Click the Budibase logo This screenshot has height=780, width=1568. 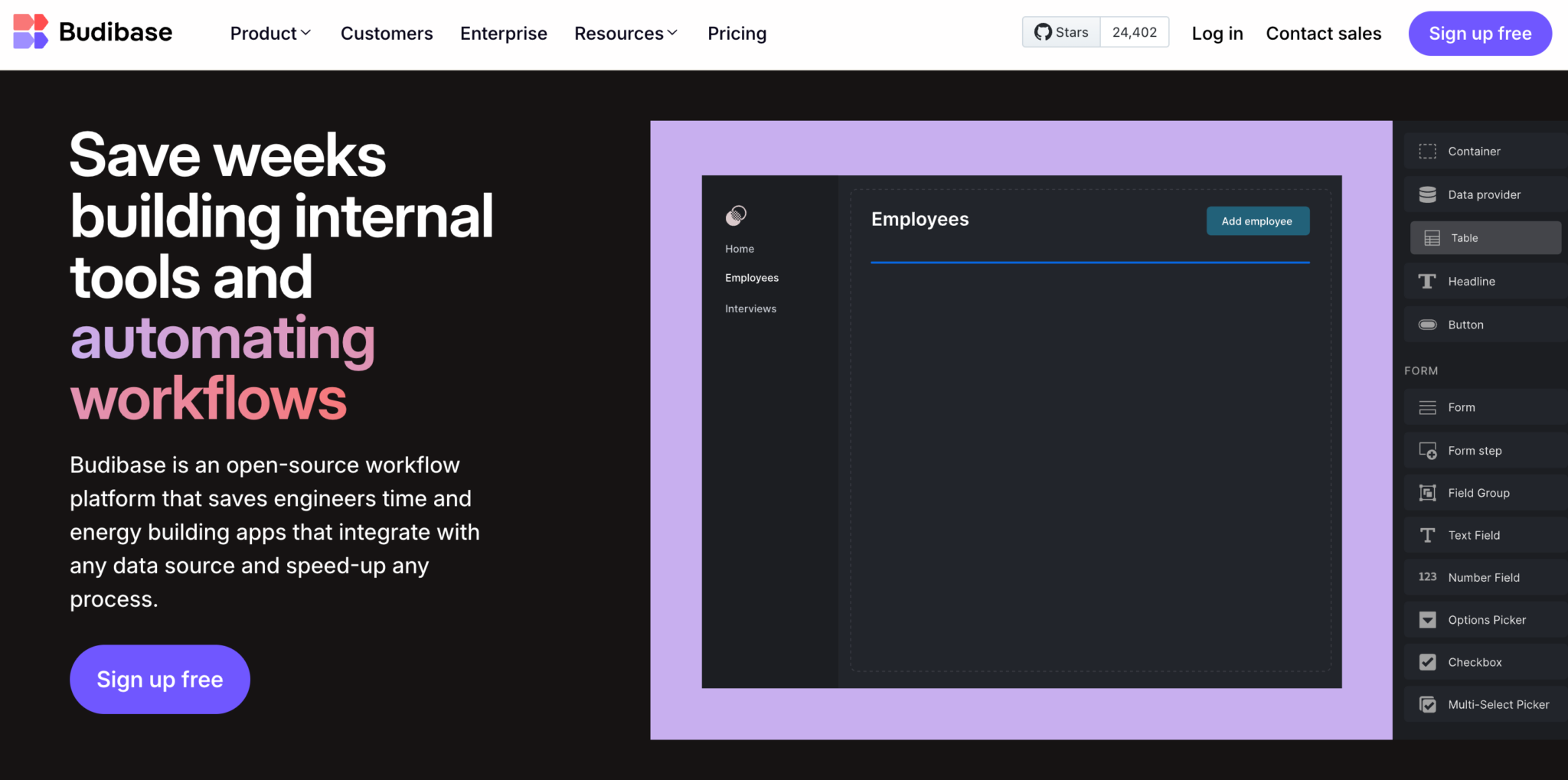click(x=92, y=32)
